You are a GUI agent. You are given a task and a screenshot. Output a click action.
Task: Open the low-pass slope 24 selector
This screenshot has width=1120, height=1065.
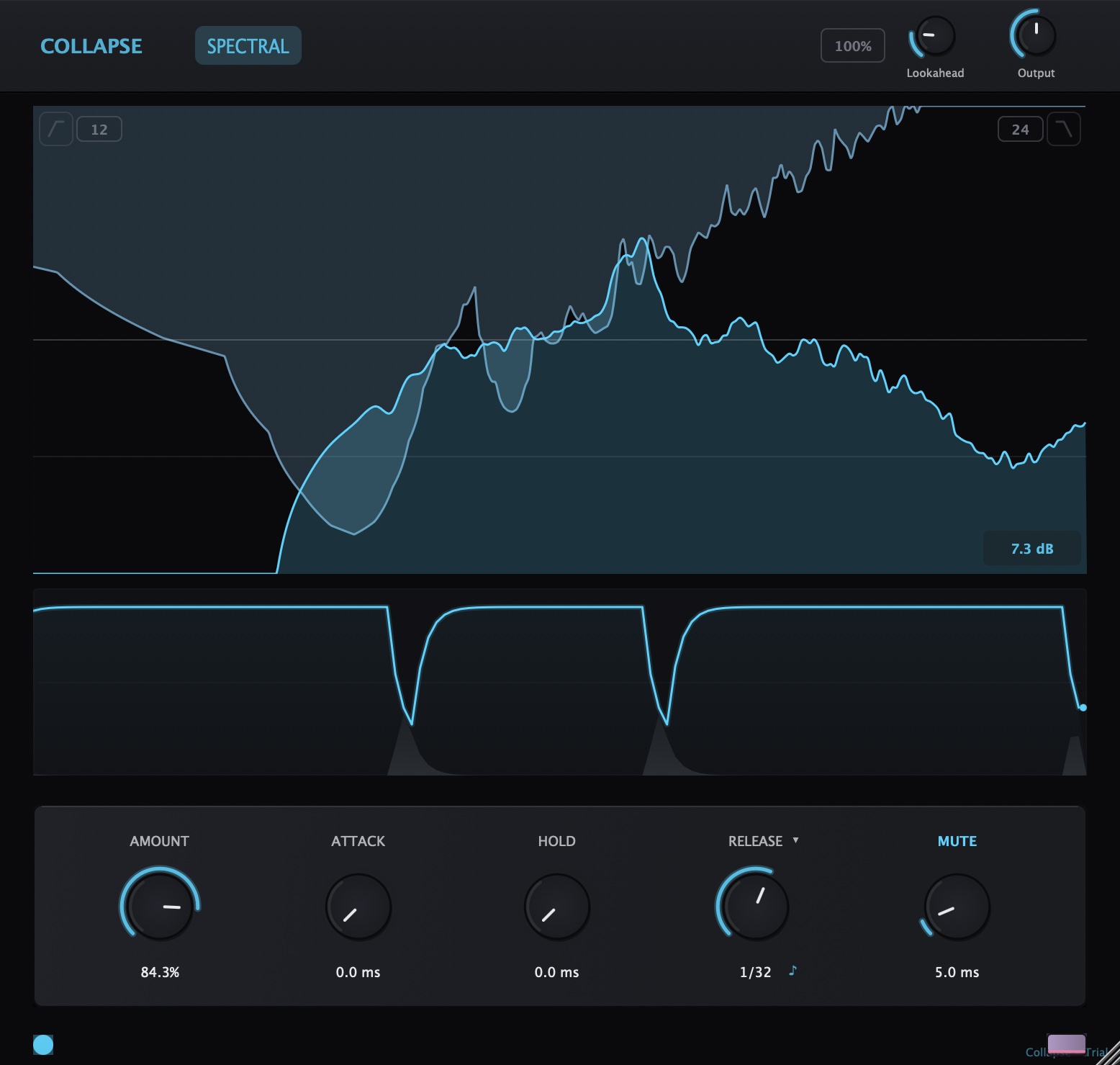[1020, 130]
